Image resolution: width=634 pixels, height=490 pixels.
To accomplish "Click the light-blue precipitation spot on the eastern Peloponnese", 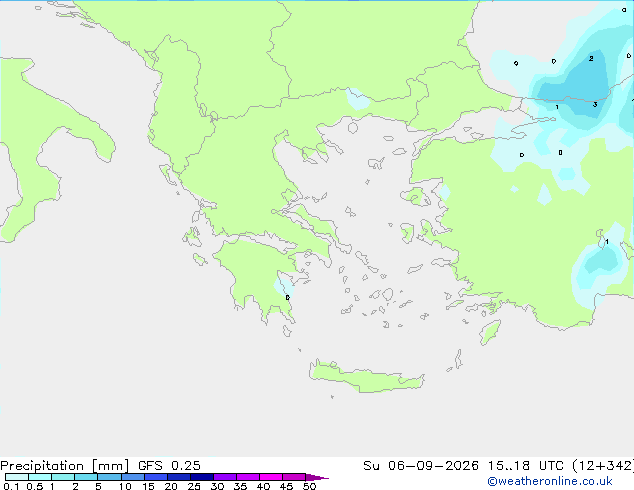I will [x=283, y=286].
